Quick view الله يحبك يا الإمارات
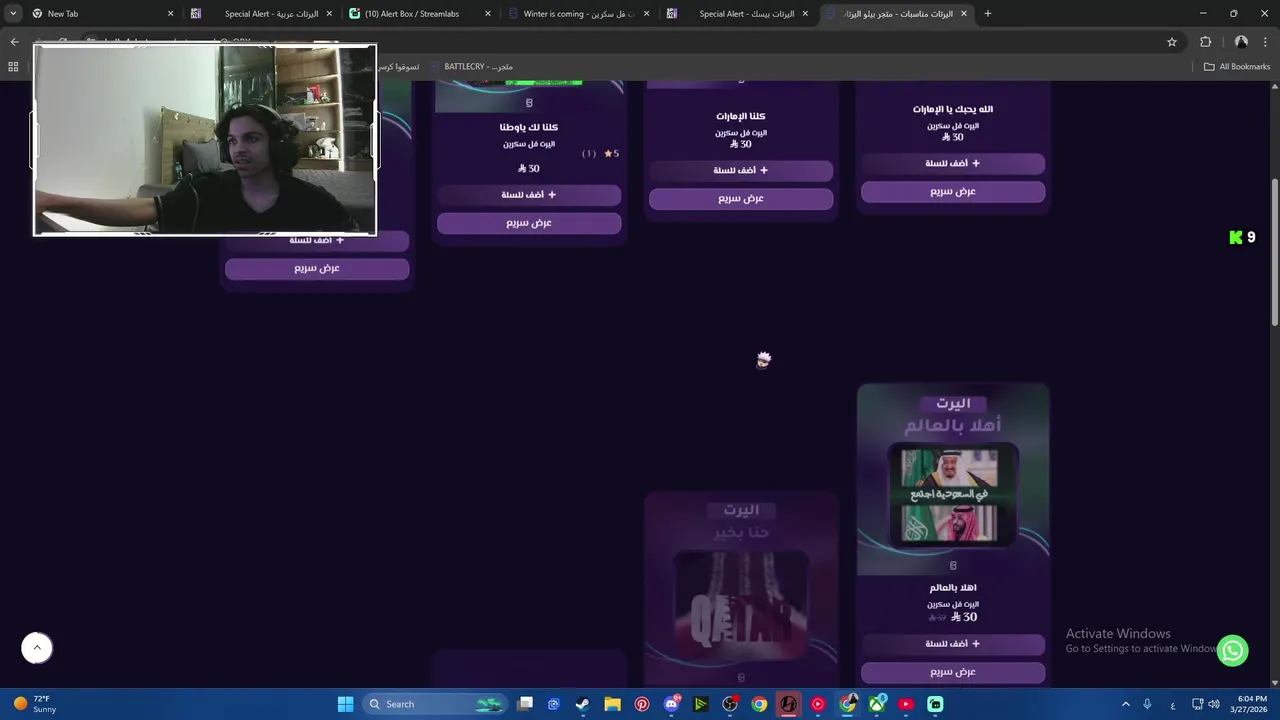This screenshot has width=1280, height=720. [953, 191]
